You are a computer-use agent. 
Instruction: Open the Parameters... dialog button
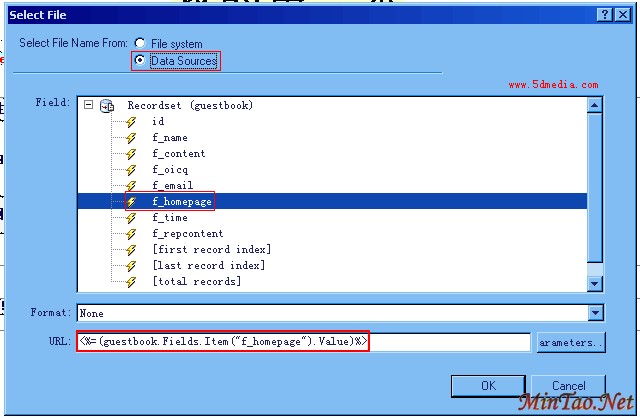click(571, 343)
